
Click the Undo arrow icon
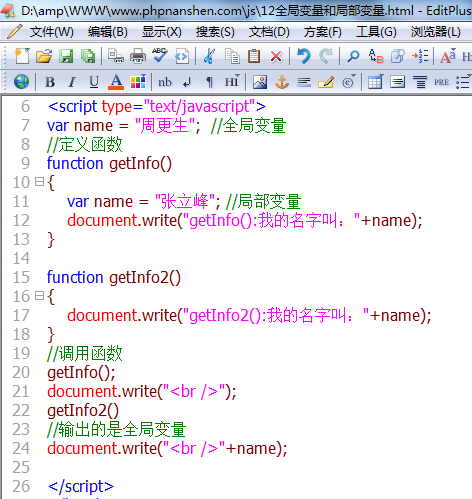[x=304, y=56]
